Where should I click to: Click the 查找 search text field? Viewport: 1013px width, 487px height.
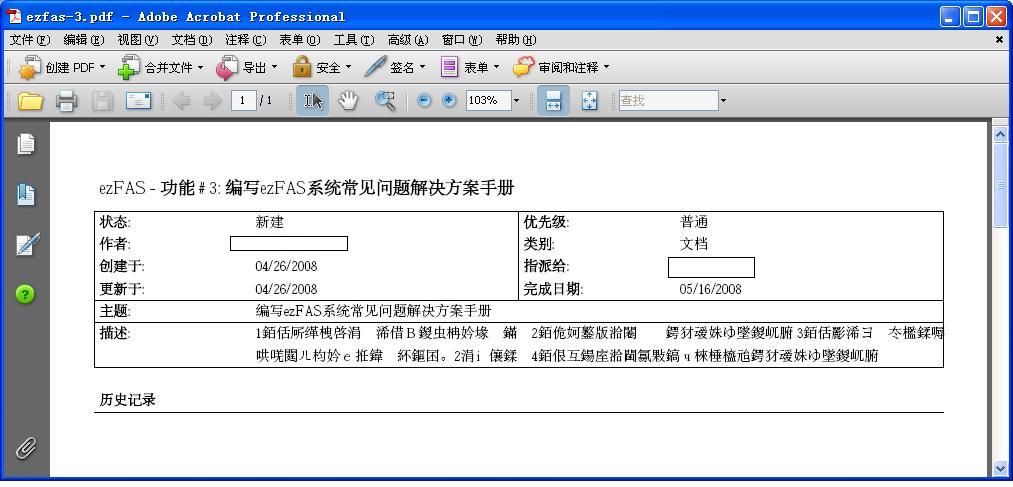click(x=669, y=101)
